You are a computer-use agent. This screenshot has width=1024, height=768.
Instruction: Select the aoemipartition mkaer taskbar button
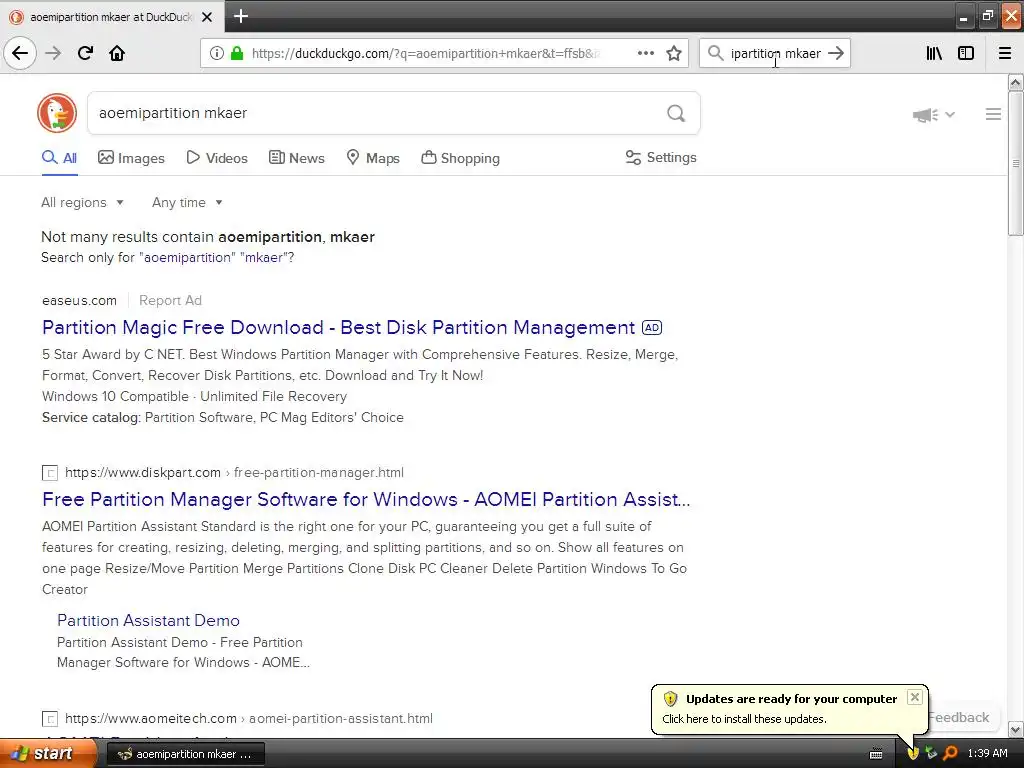(185, 754)
